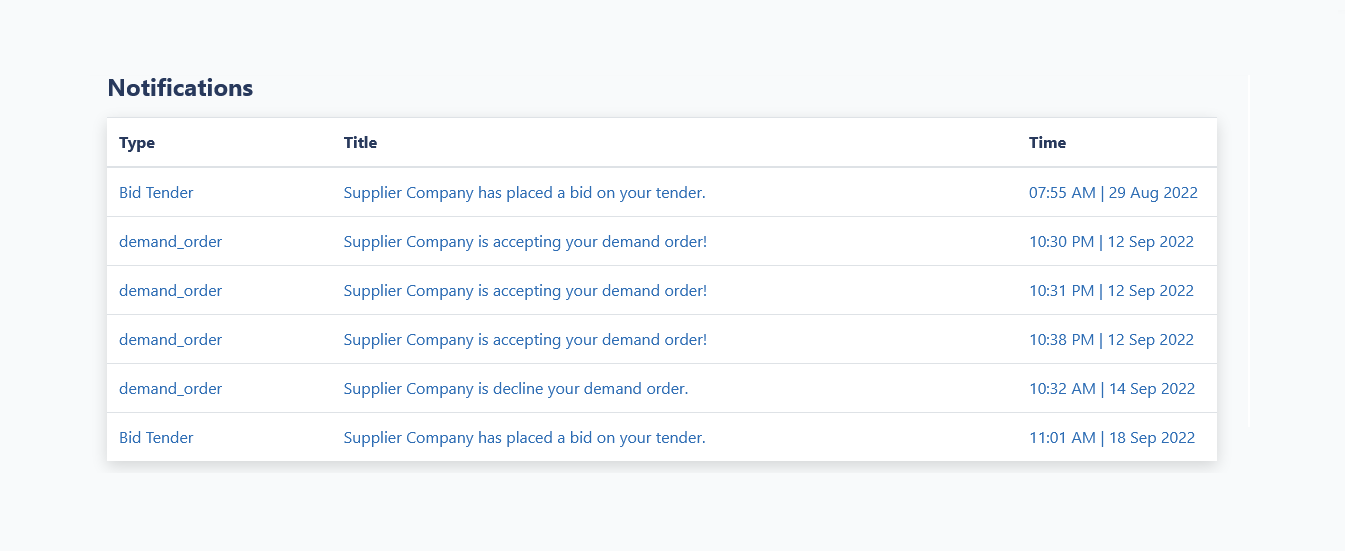This screenshot has height=551, width=1345.
Task: Select the 10:31 PM | 12 Sep 2022 timestamp
Action: 1111,290
